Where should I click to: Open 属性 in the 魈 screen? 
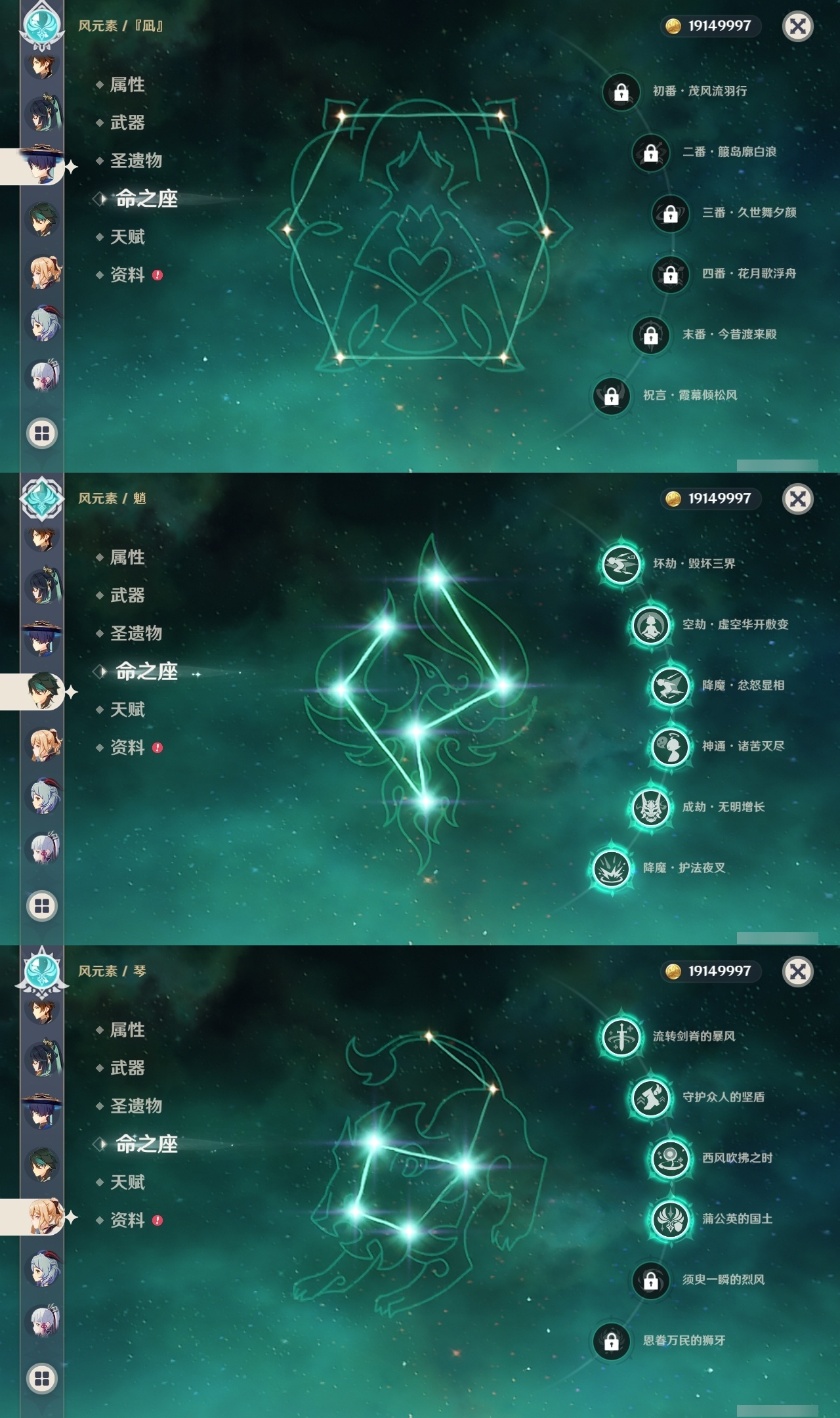coord(127,557)
